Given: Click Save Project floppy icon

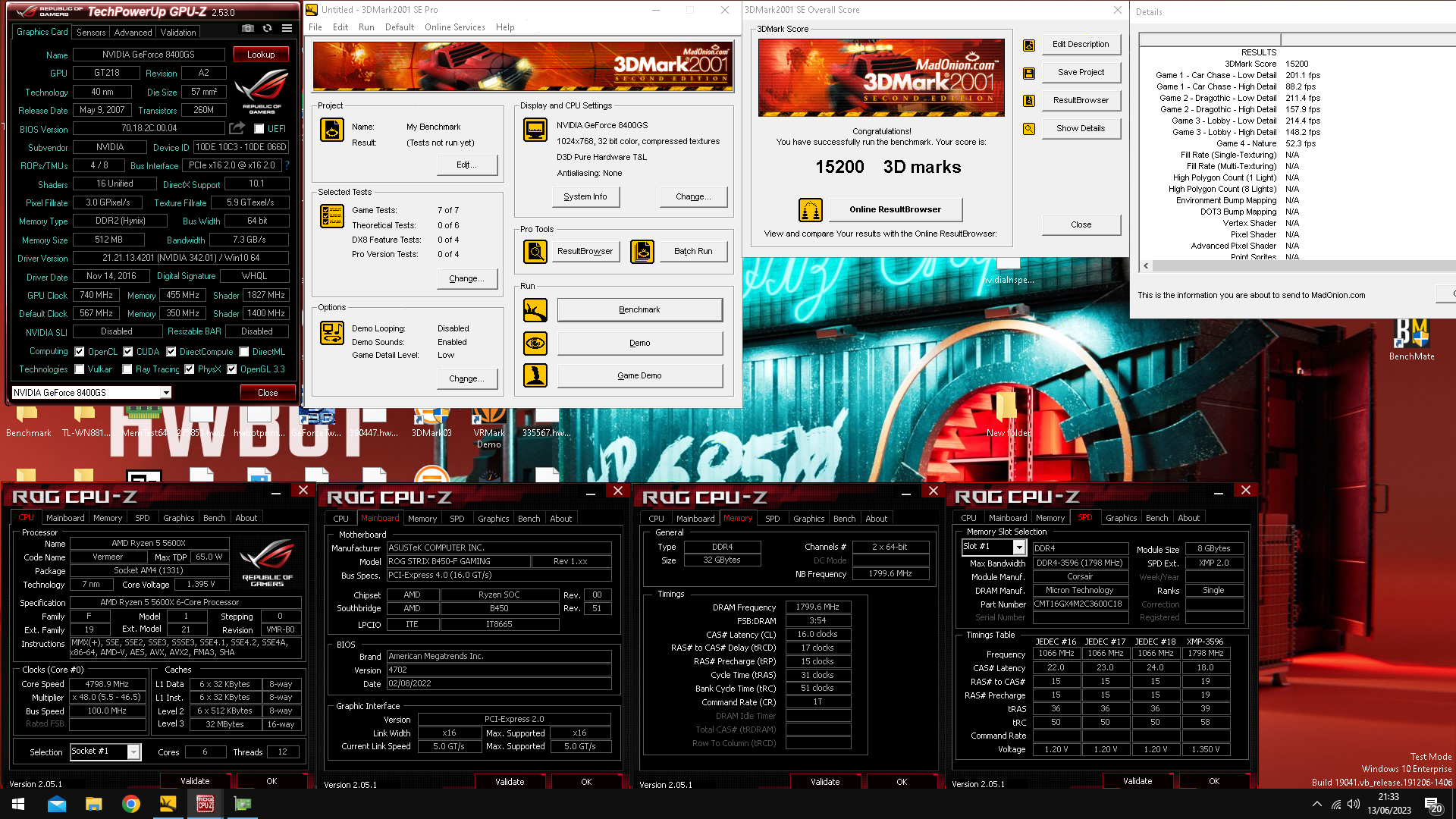Looking at the screenshot, I should [x=1029, y=73].
